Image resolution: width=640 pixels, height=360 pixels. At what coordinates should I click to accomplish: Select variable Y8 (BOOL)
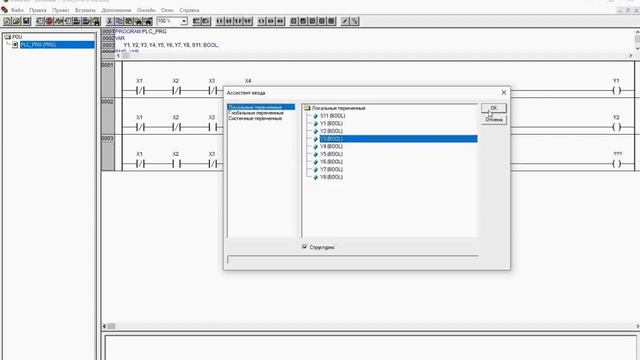click(x=331, y=177)
